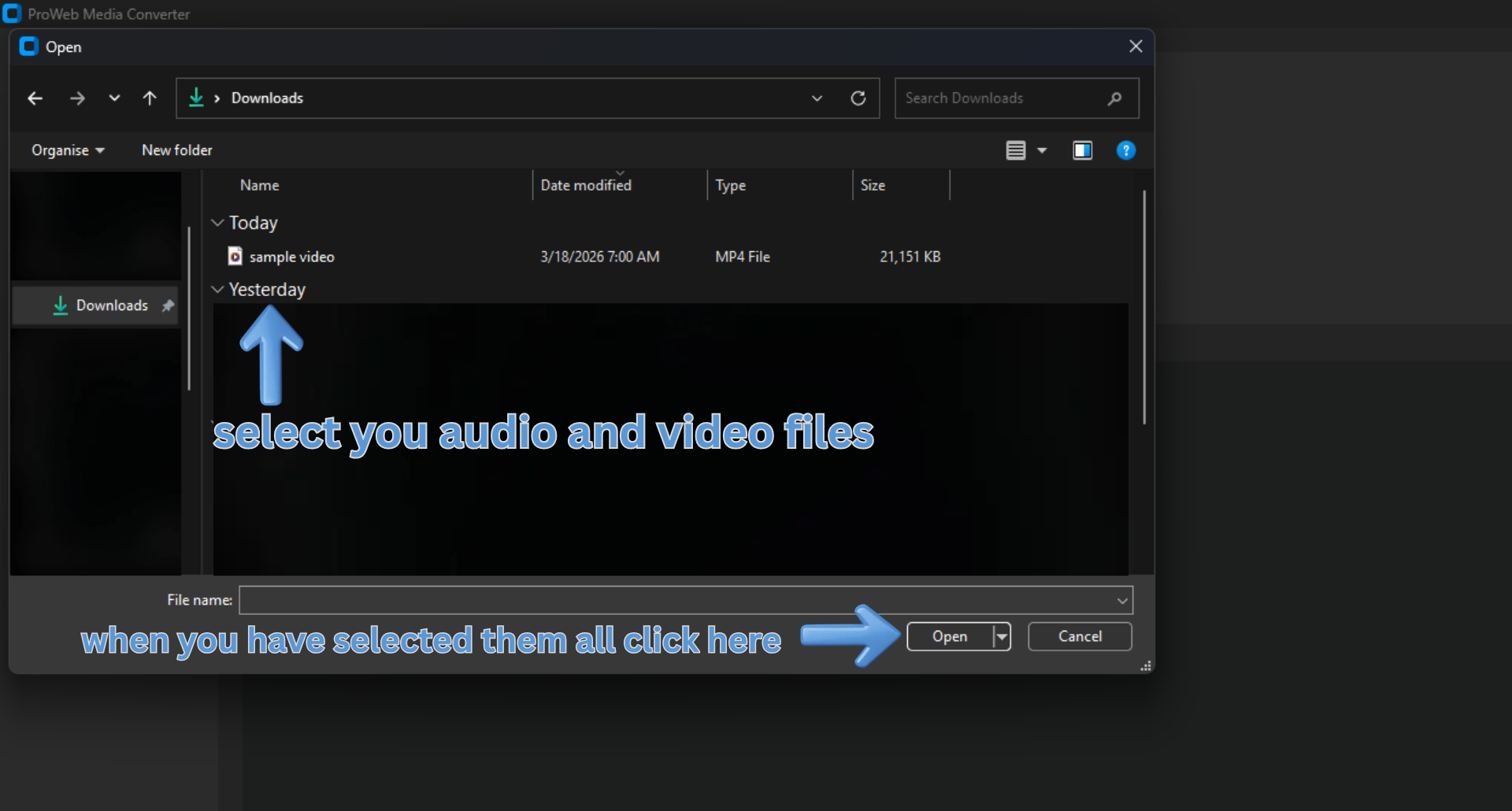Open the Organise menu
This screenshot has height=811, width=1512.
tap(67, 150)
